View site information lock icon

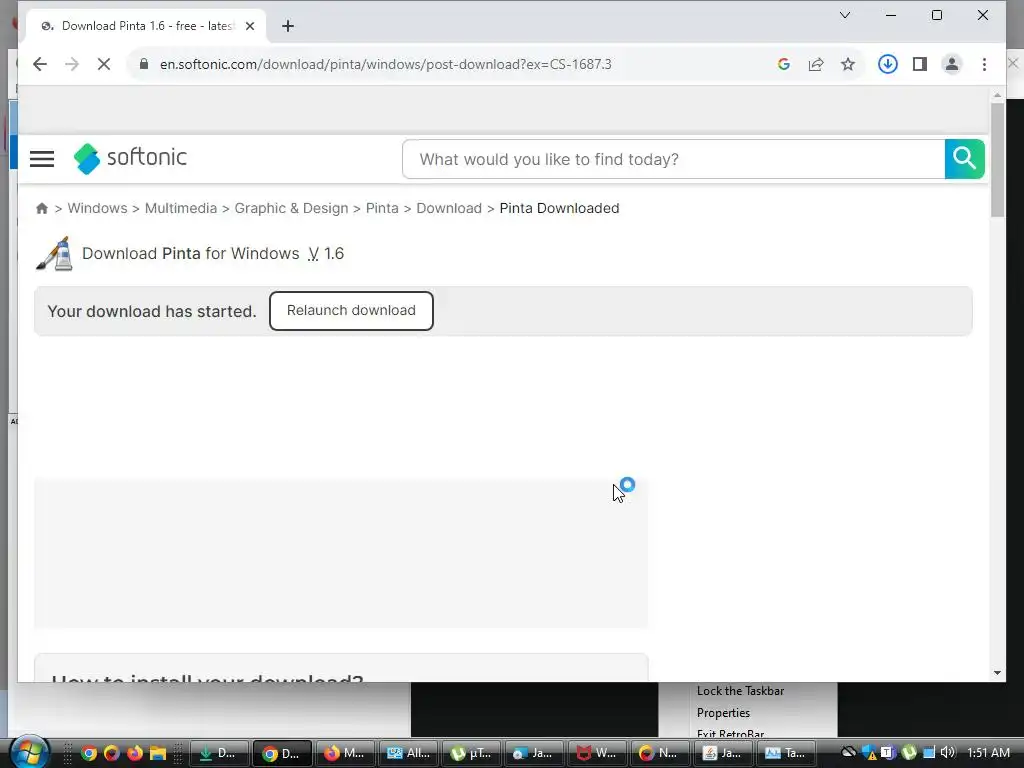(x=144, y=64)
